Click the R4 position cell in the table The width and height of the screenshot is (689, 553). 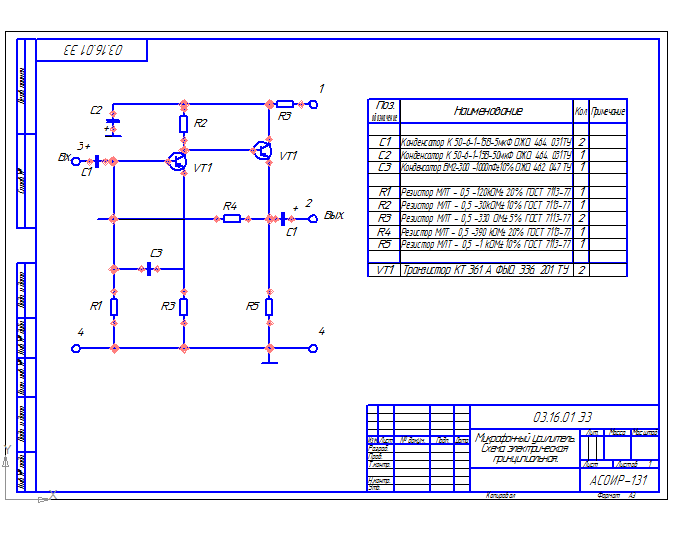point(384,232)
